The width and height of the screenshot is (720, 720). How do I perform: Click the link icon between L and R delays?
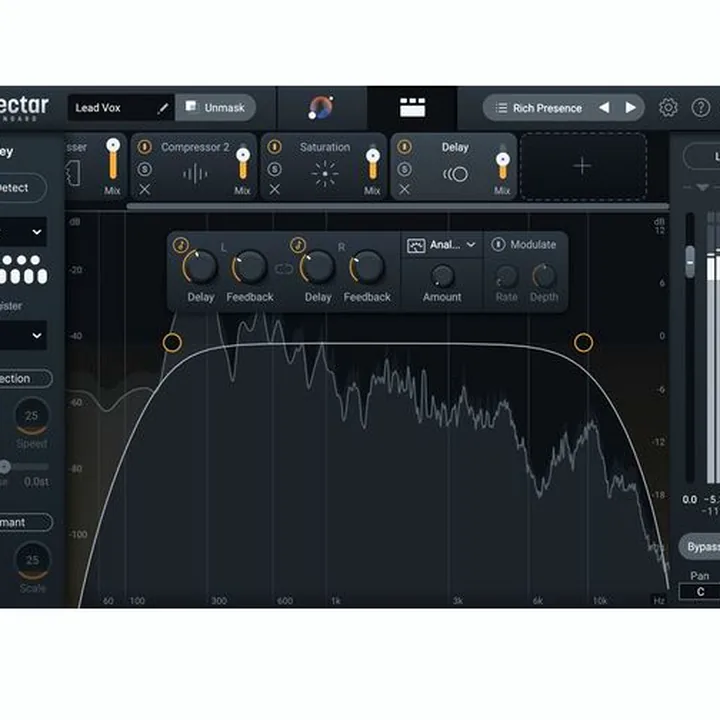pos(283,269)
